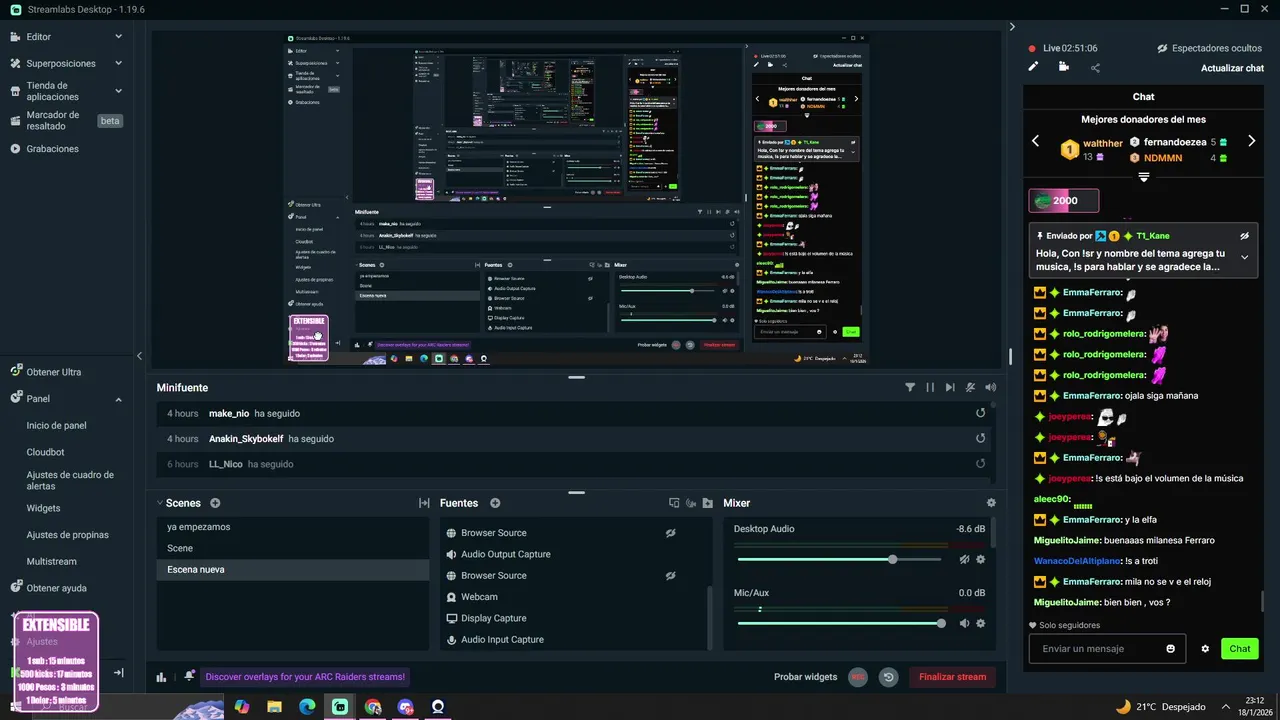This screenshot has height=720, width=1280.
Task: Open scene transitions next to Scenes
Action: click(x=424, y=503)
